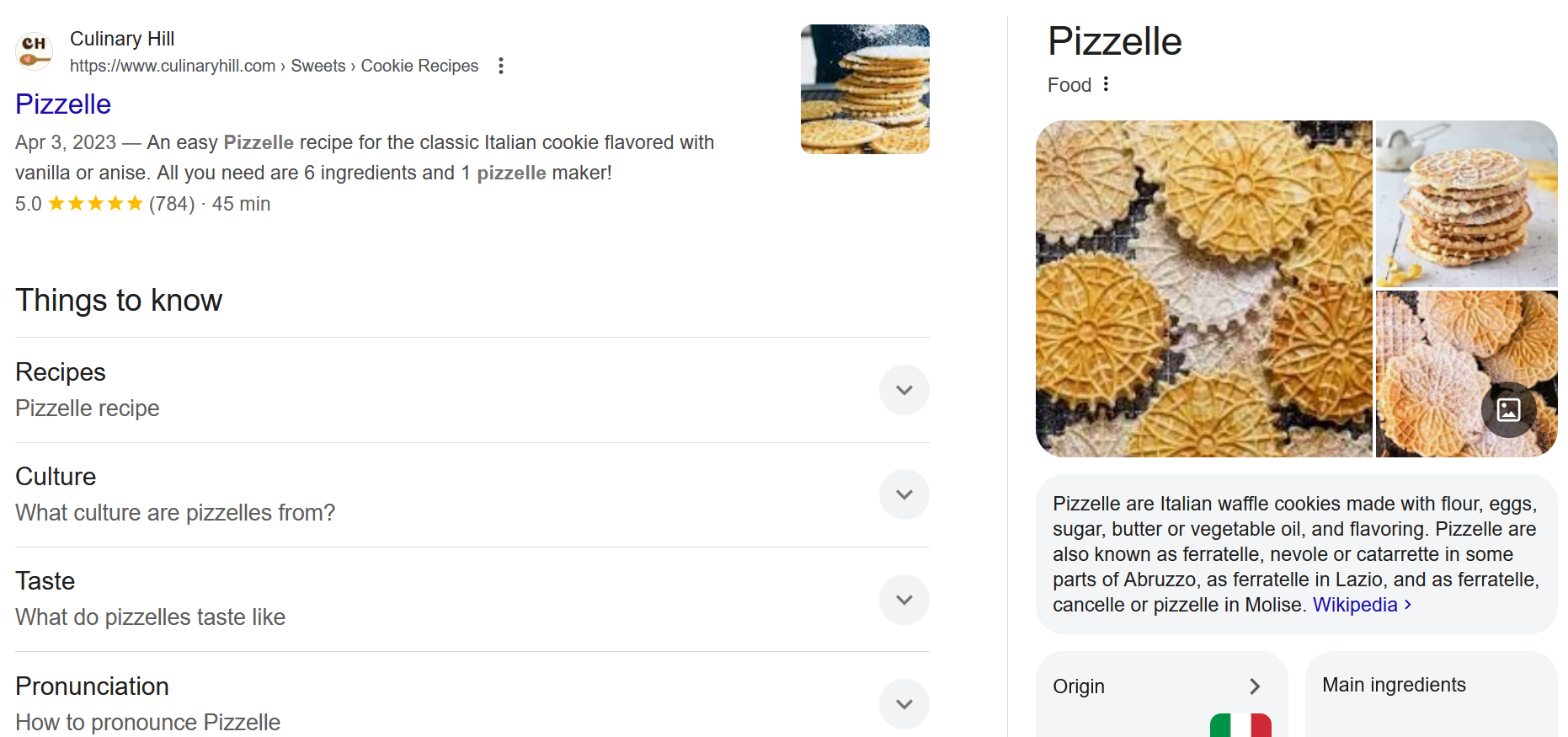Screen dimensions: 1568x737
Task: Open the Food knowledge panel more options
Action: [x=1106, y=84]
